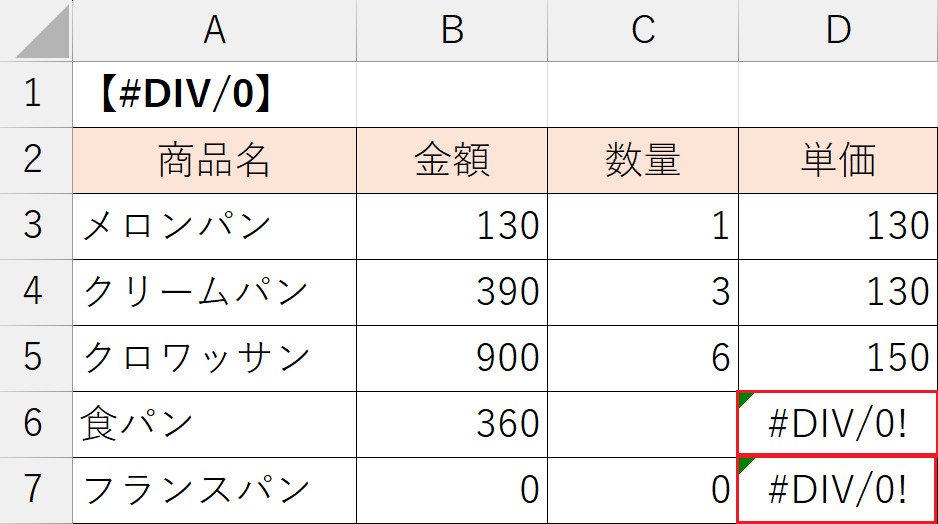Select column B header
This screenshot has width=938, height=524.
coord(452,31)
